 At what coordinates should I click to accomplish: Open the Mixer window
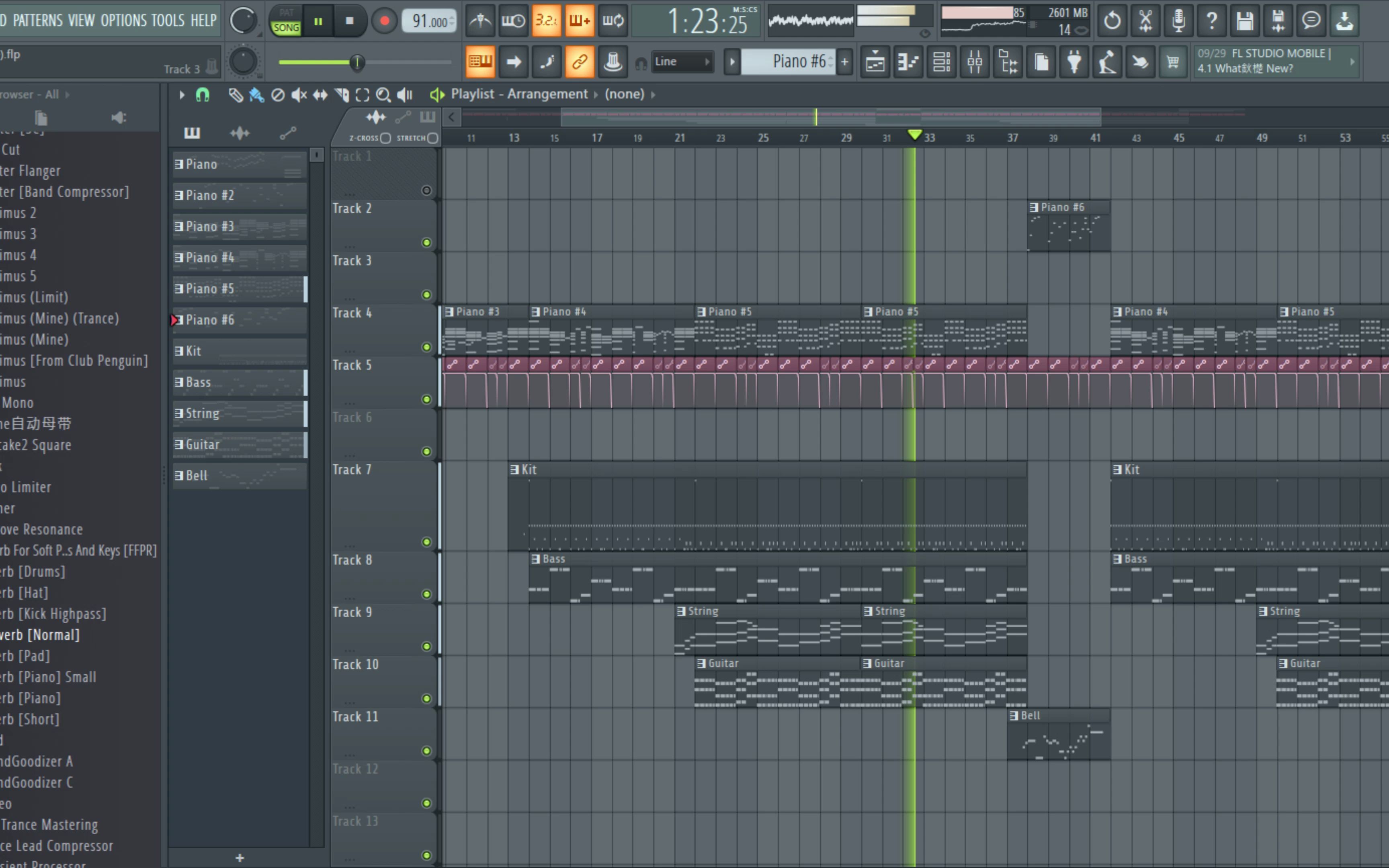[975, 61]
